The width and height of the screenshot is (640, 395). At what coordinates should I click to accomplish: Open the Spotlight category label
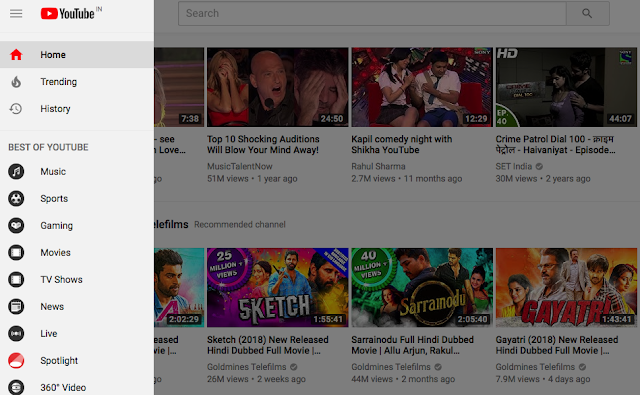click(x=59, y=361)
